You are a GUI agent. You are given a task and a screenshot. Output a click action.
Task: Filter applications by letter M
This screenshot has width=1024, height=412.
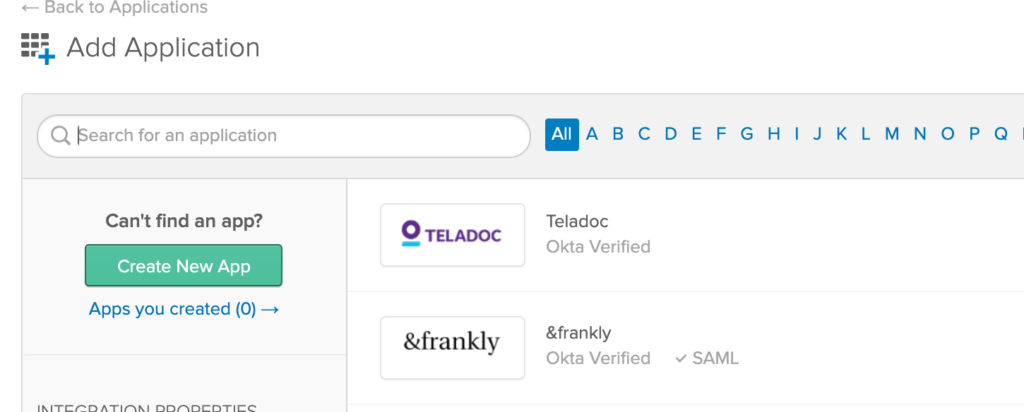pos(892,135)
